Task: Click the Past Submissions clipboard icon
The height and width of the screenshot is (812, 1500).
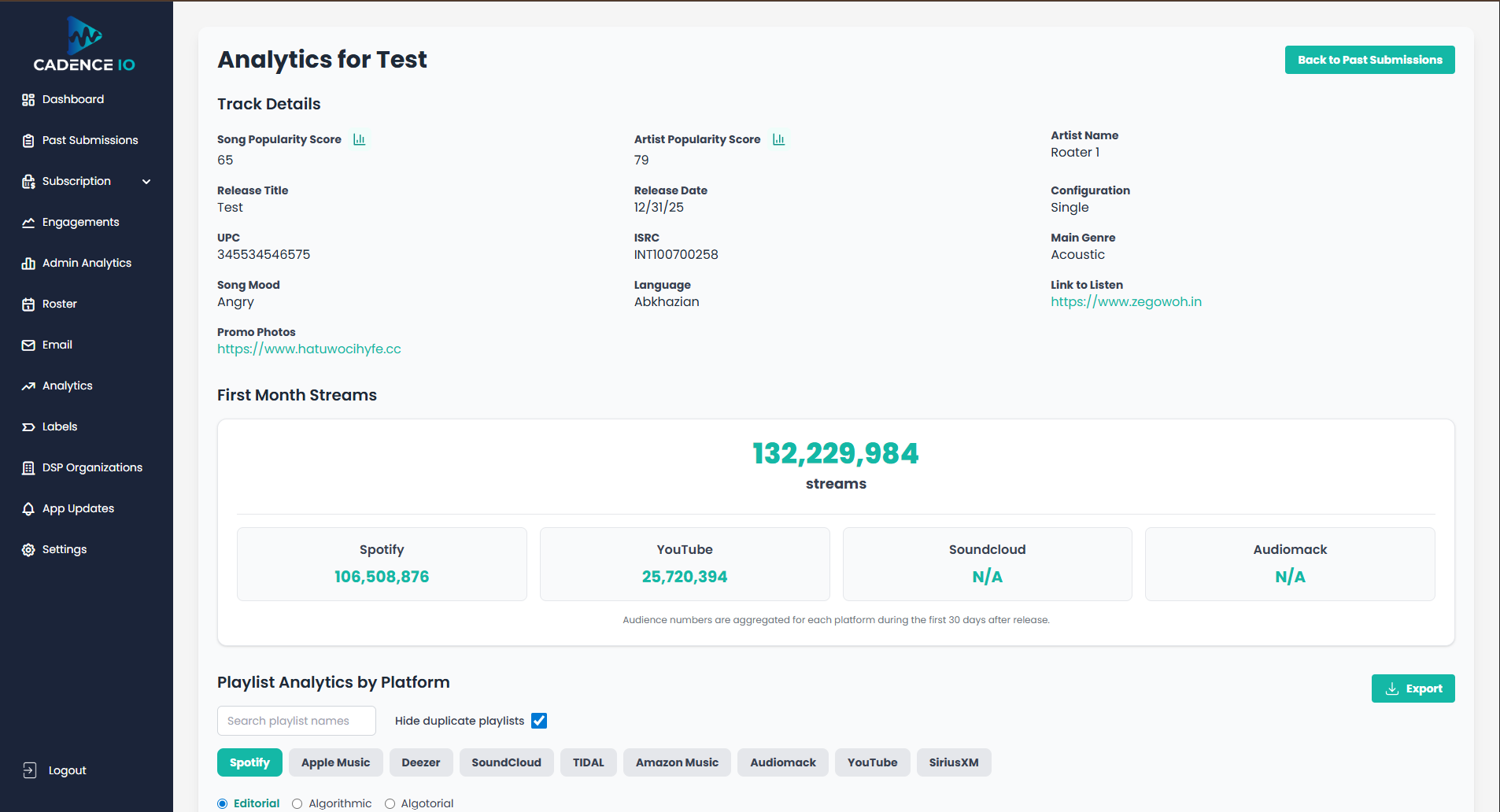Action: pyautogui.click(x=28, y=141)
